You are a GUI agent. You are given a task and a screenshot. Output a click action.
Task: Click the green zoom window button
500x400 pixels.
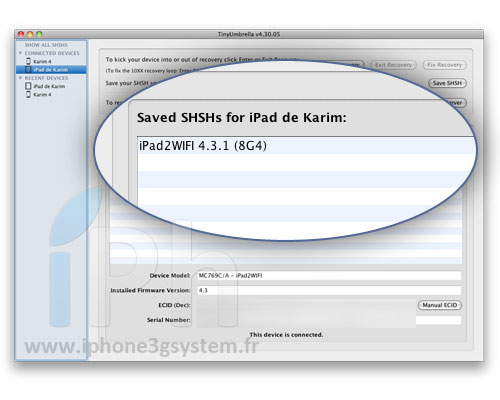click(39, 34)
